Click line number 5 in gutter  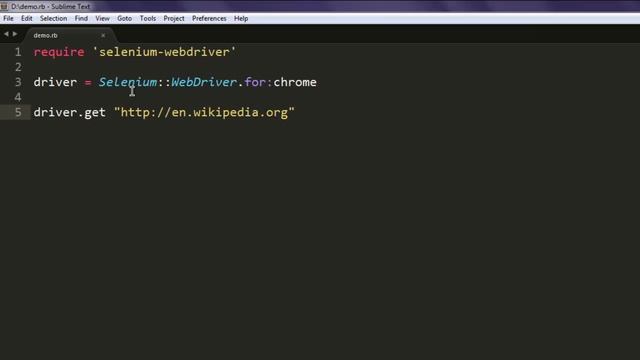18,112
